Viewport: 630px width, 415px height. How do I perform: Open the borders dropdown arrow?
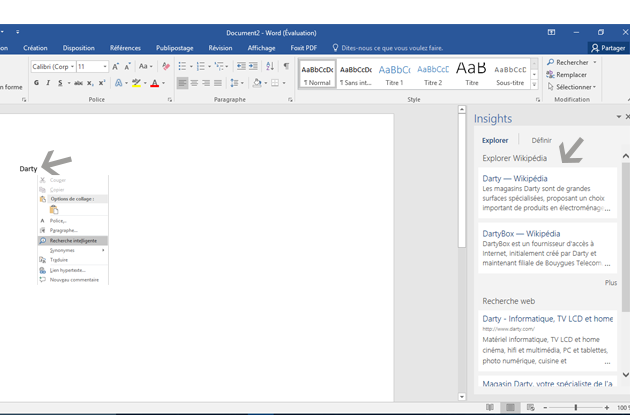tap(284, 83)
